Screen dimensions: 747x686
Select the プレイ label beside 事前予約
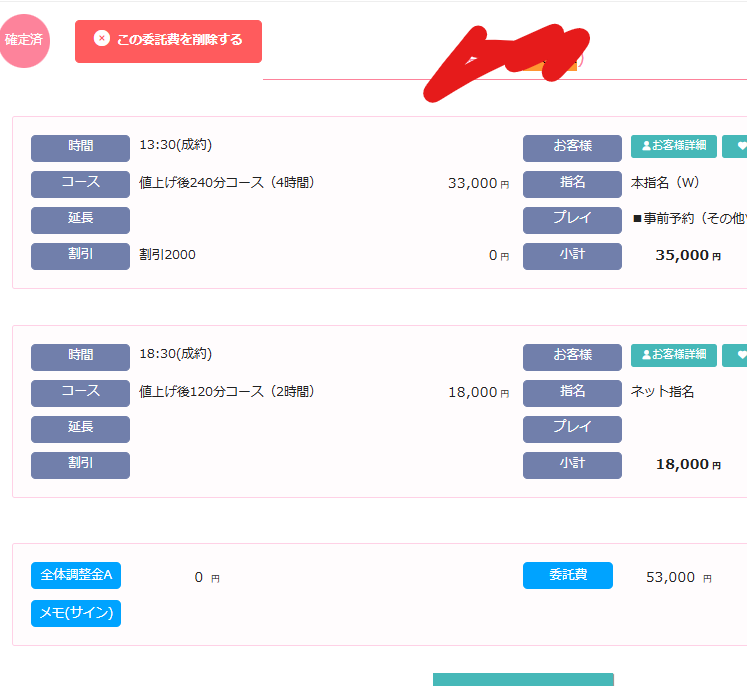(572, 220)
